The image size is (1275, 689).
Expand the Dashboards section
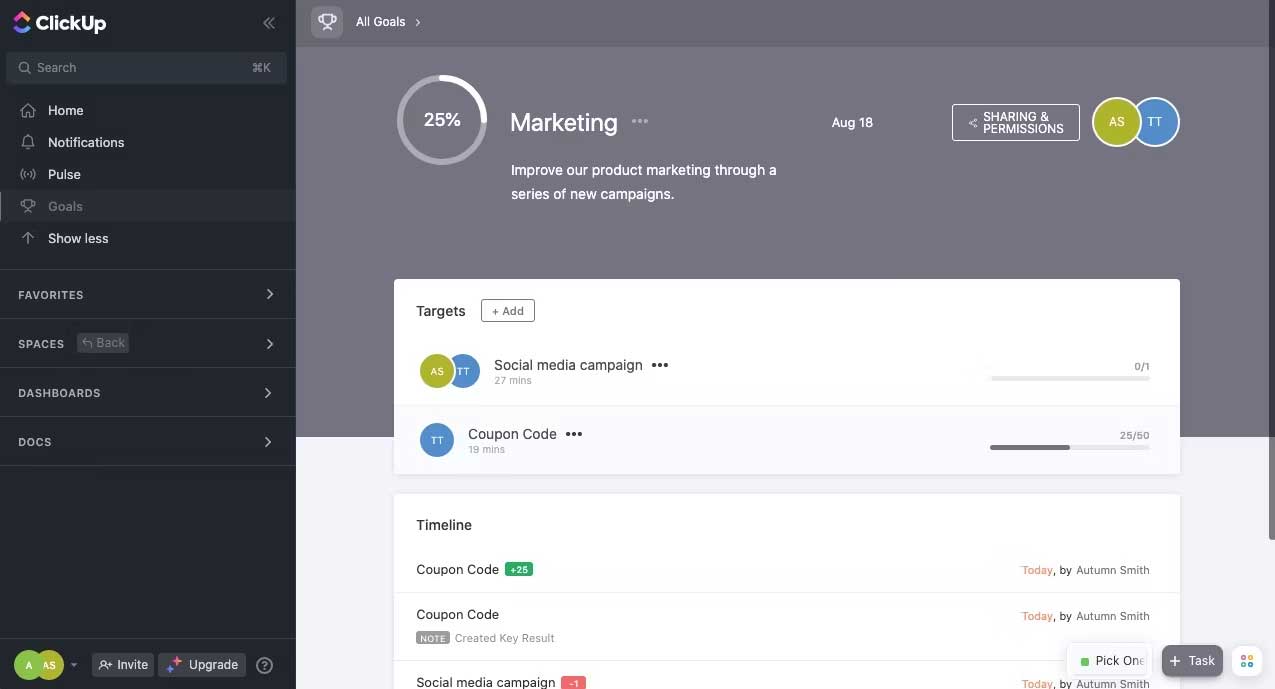pyautogui.click(x=268, y=393)
